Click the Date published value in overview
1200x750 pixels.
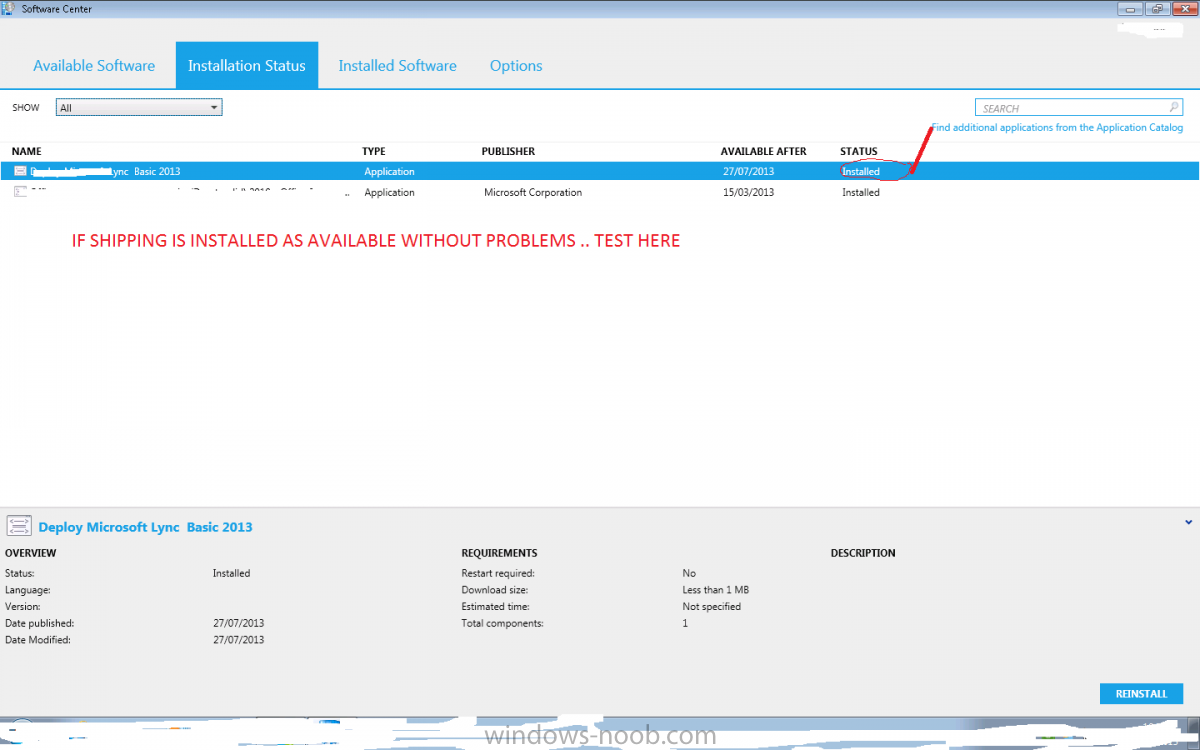(x=238, y=623)
